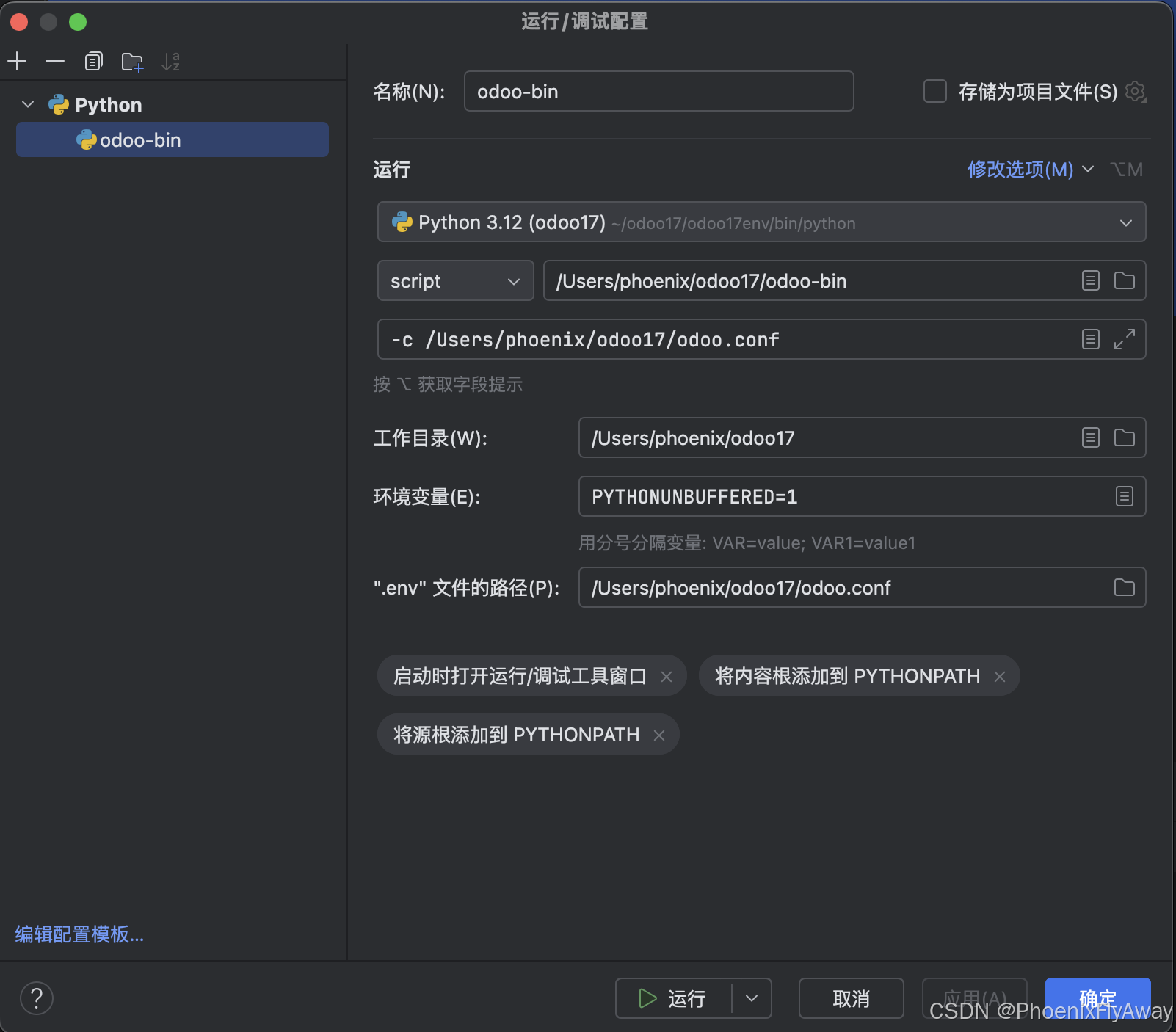Toggle 存储为项目文件 checkbox
The height and width of the screenshot is (1032, 1176).
coord(934,92)
